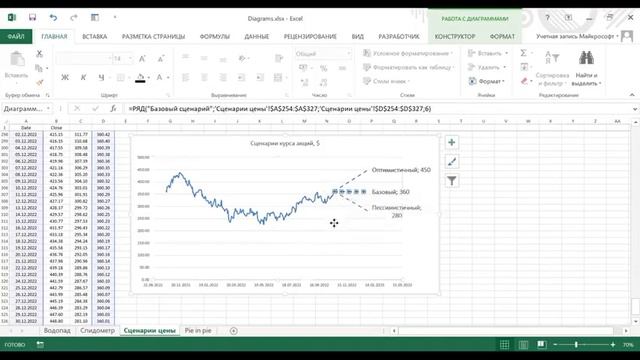Open font size dropdown
Image resolution: width=640 pixels, height=360 pixels.
tap(130, 59)
